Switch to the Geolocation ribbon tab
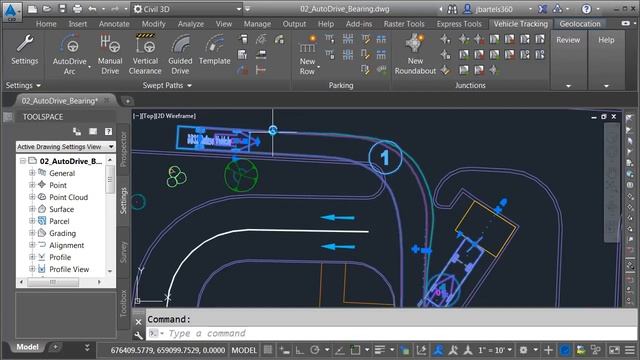Screen dimensions: 640x360 (x=580, y=24)
